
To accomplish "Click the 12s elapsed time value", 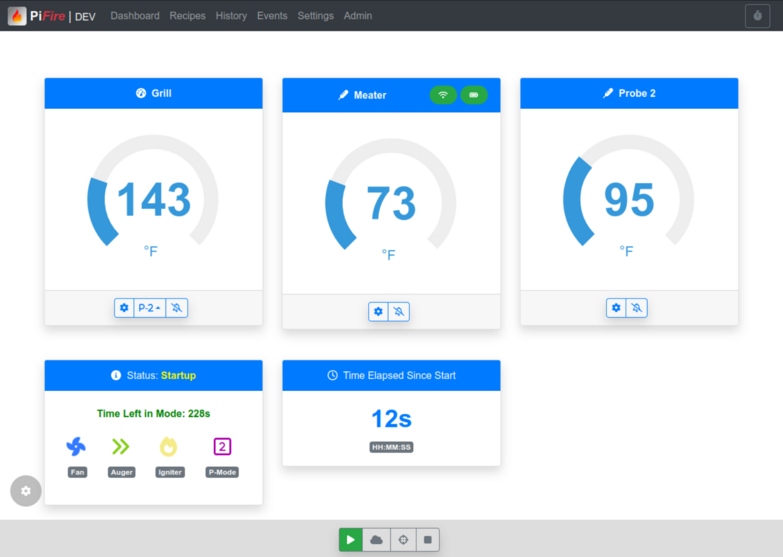I will (x=392, y=419).
